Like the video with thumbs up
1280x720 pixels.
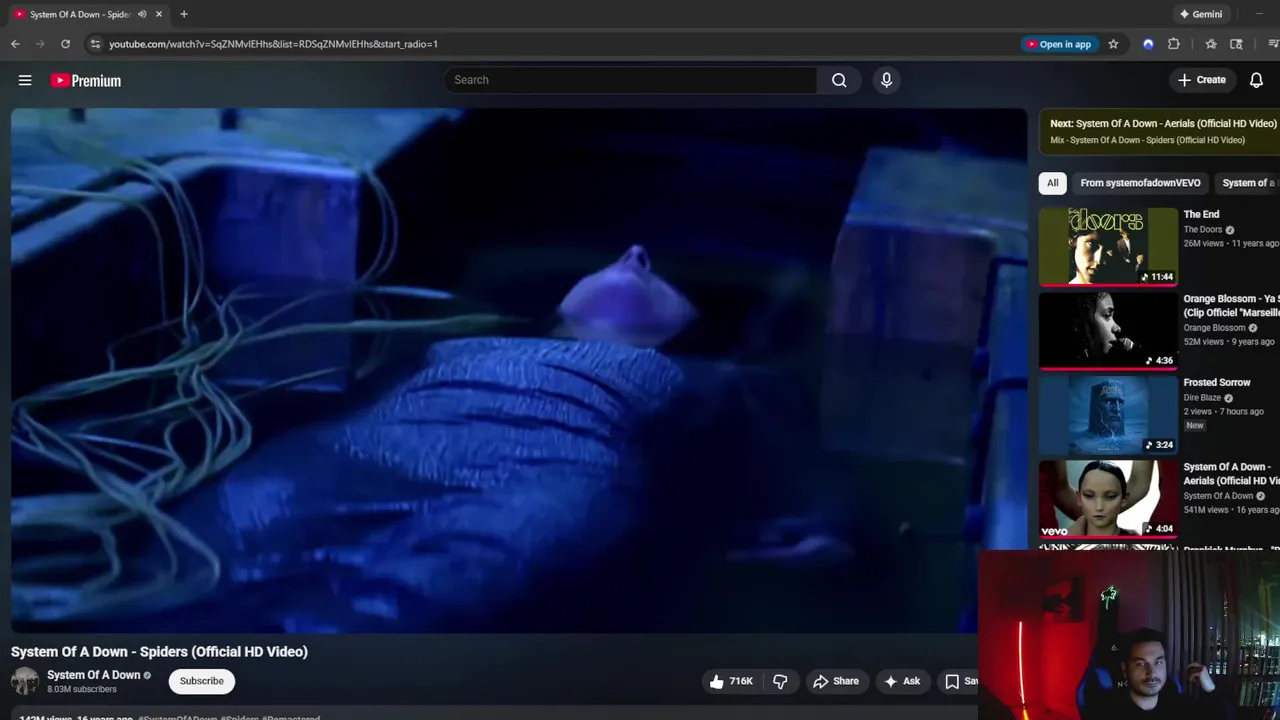[x=716, y=681]
